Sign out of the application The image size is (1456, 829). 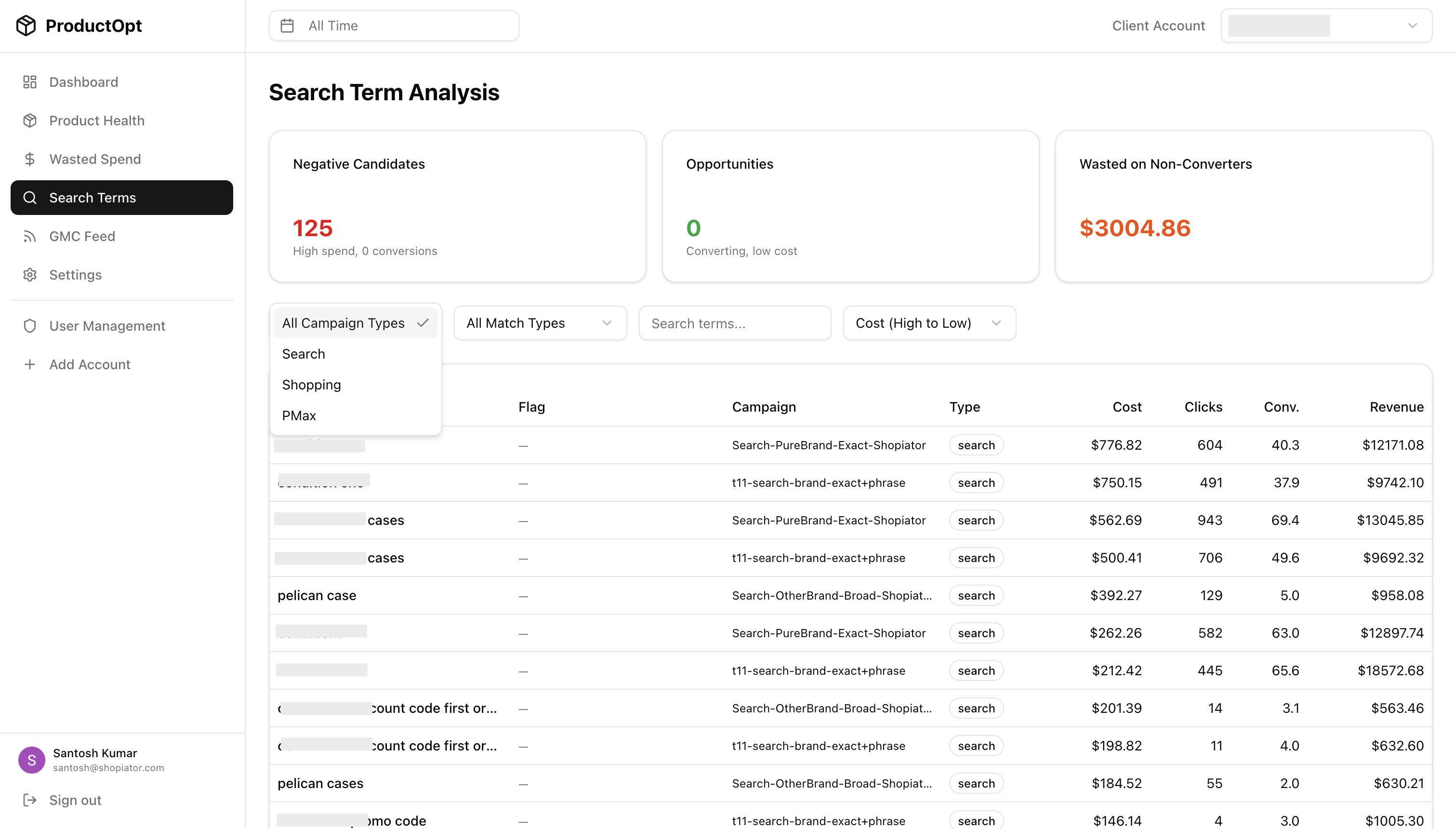click(74, 800)
